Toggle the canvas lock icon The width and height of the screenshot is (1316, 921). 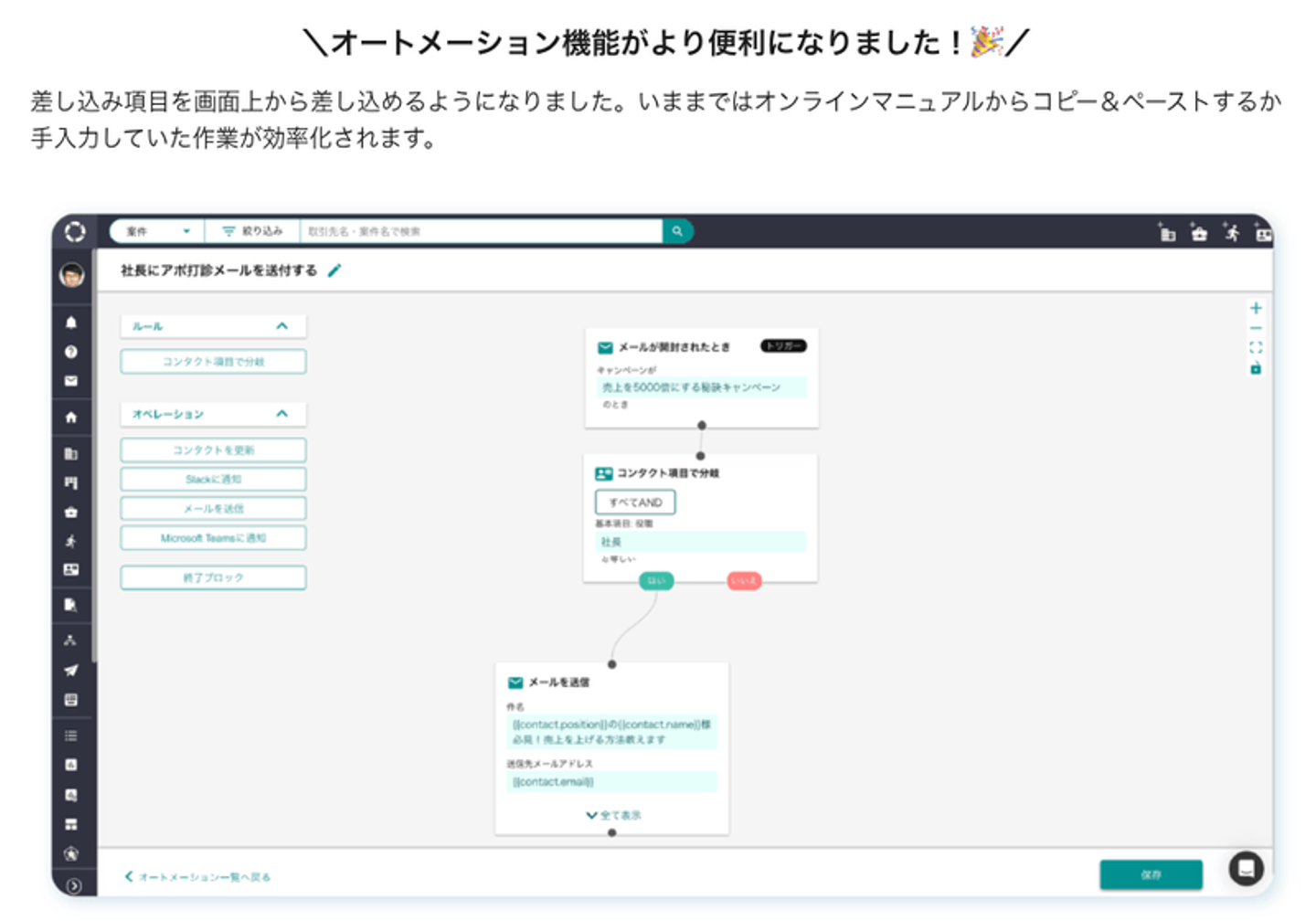(1256, 368)
